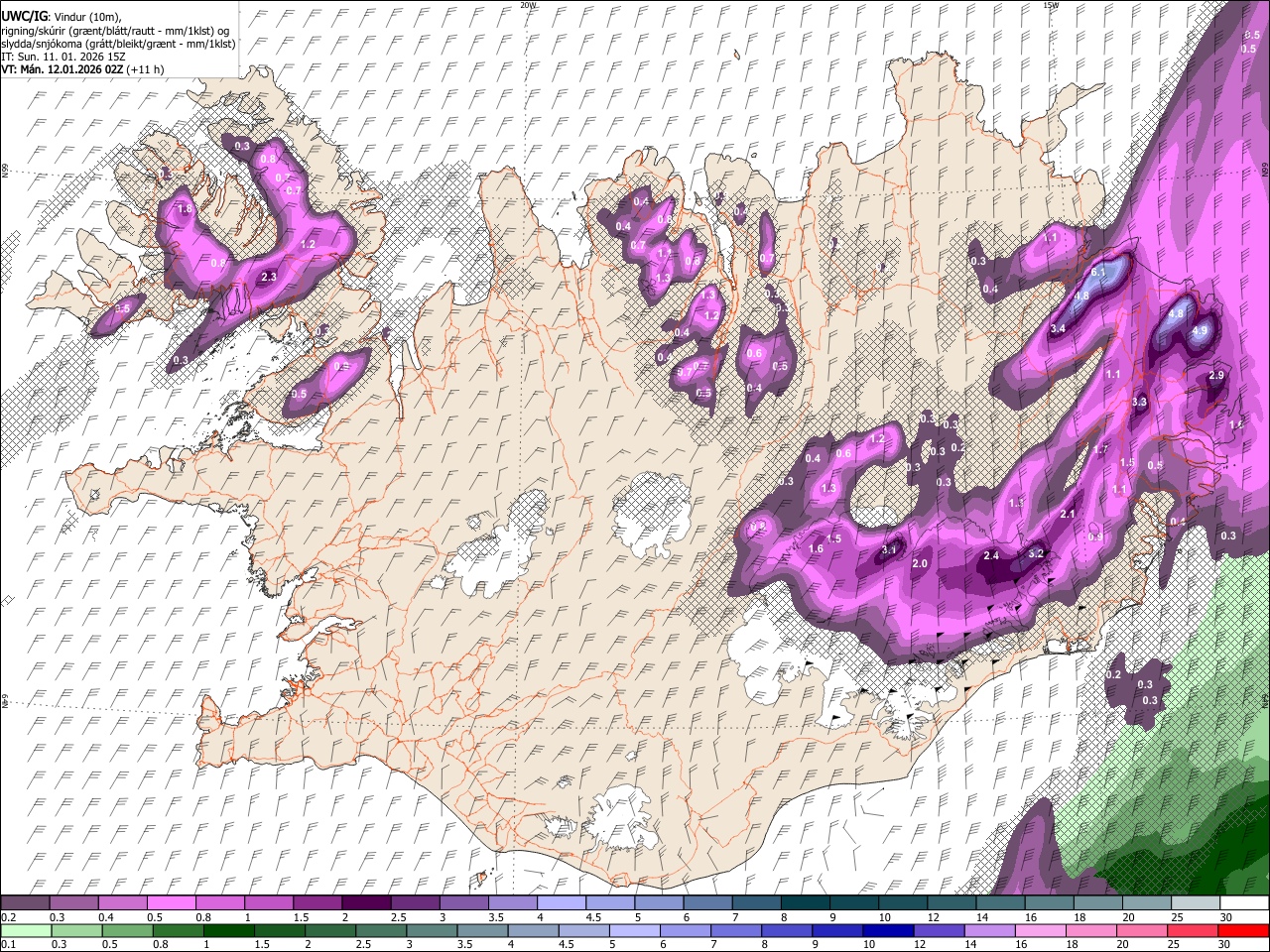Click the 3.4 precipitation value label
The image size is (1270, 952).
1058,328
